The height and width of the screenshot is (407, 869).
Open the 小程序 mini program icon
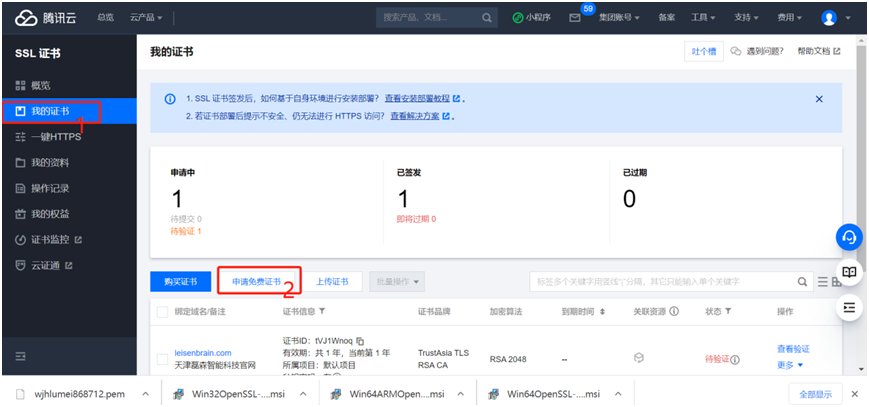pos(518,18)
